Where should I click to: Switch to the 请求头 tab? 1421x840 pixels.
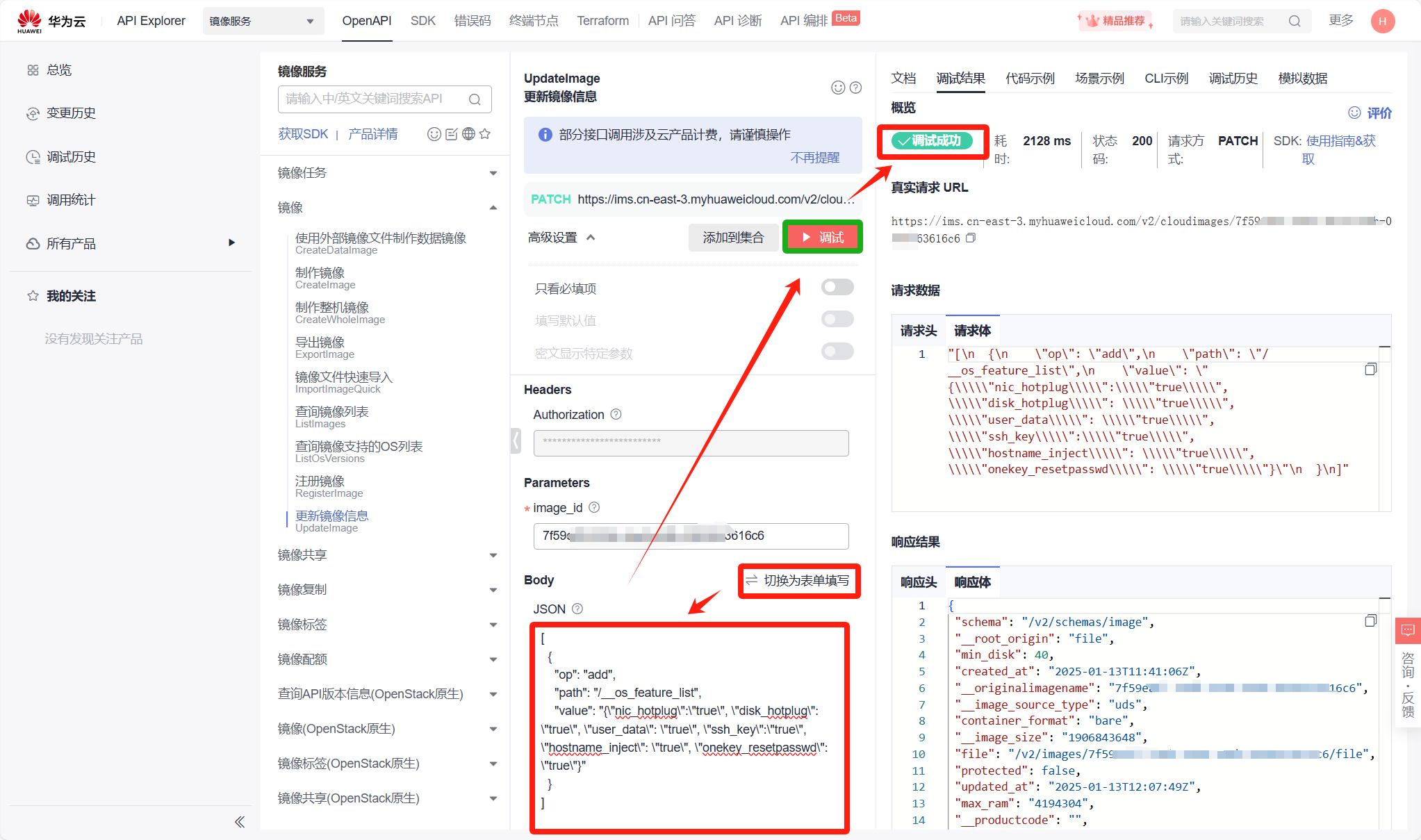point(918,331)
